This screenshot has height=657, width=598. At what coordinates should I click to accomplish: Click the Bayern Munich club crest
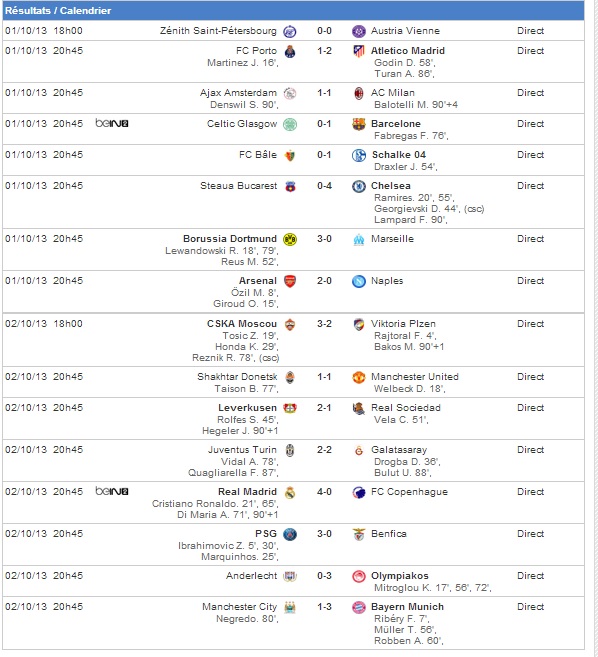click(x=359, y=607)
